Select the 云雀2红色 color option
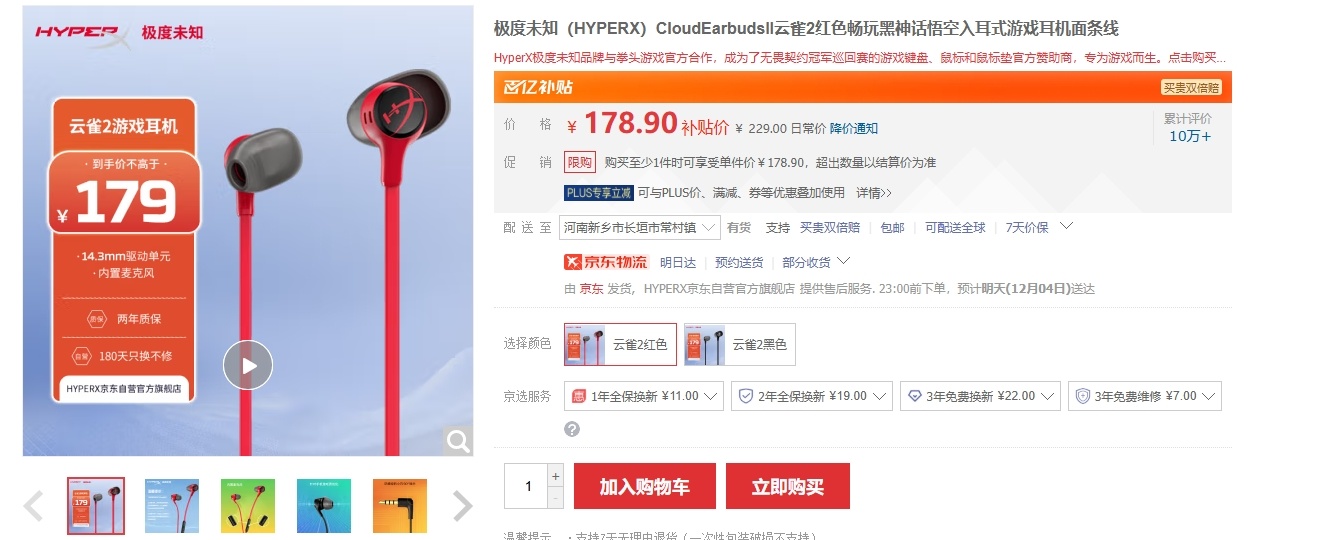The width and height of the screenshot is (1344, 540). 620,344
